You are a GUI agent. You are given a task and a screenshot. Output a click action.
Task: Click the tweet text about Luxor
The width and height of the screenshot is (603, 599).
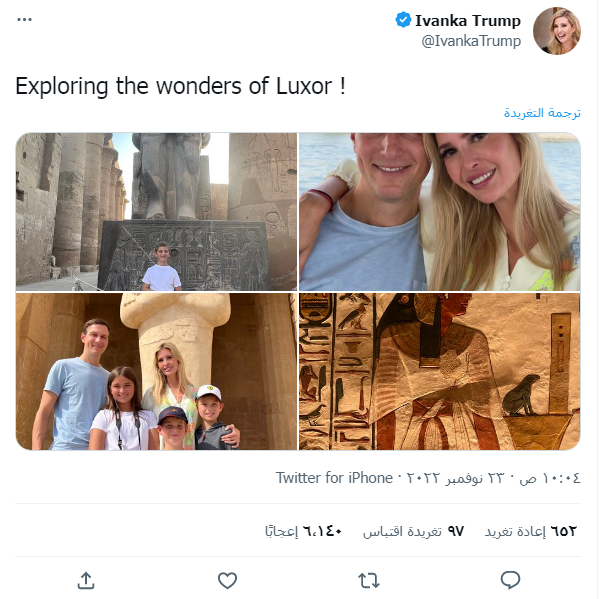(x=180, y=86)
